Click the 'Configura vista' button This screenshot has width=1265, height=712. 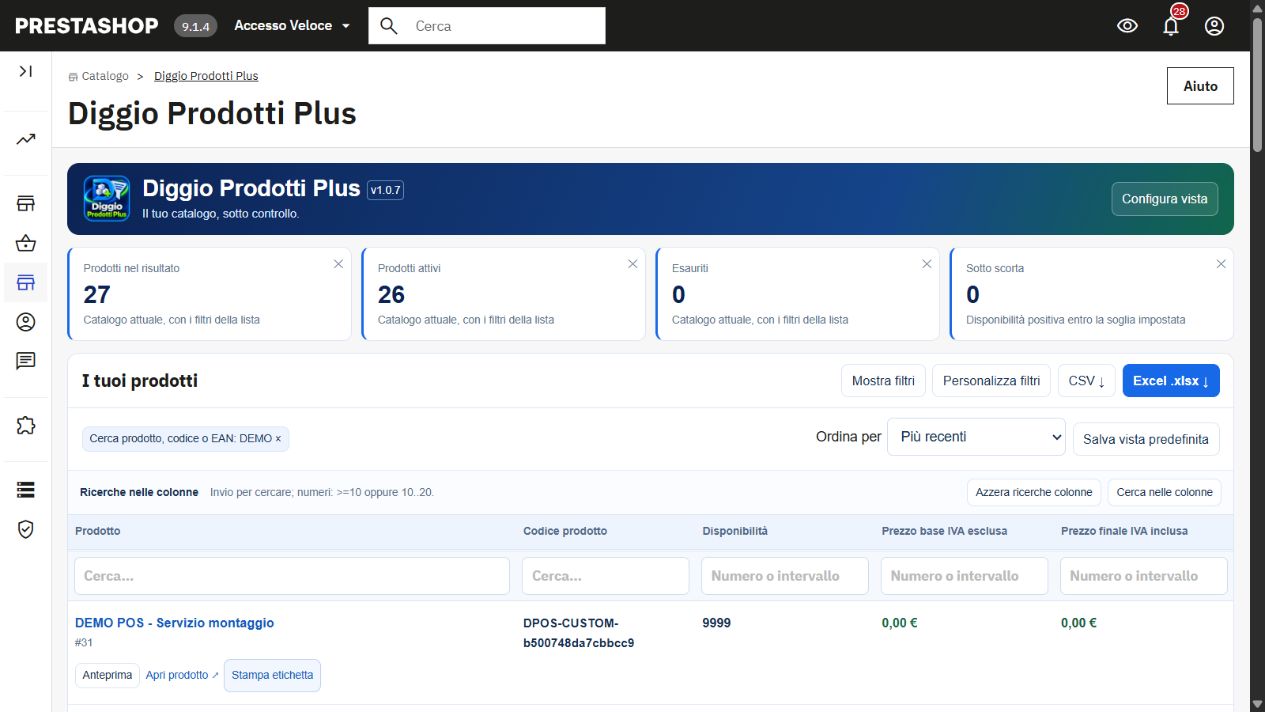click(x=1165, y=199)
